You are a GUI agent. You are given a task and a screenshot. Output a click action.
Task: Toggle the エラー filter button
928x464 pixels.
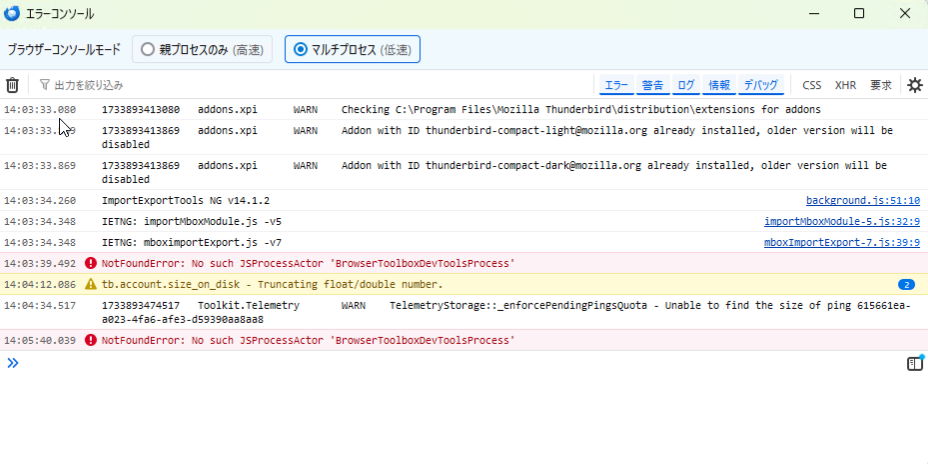[616, 85]
